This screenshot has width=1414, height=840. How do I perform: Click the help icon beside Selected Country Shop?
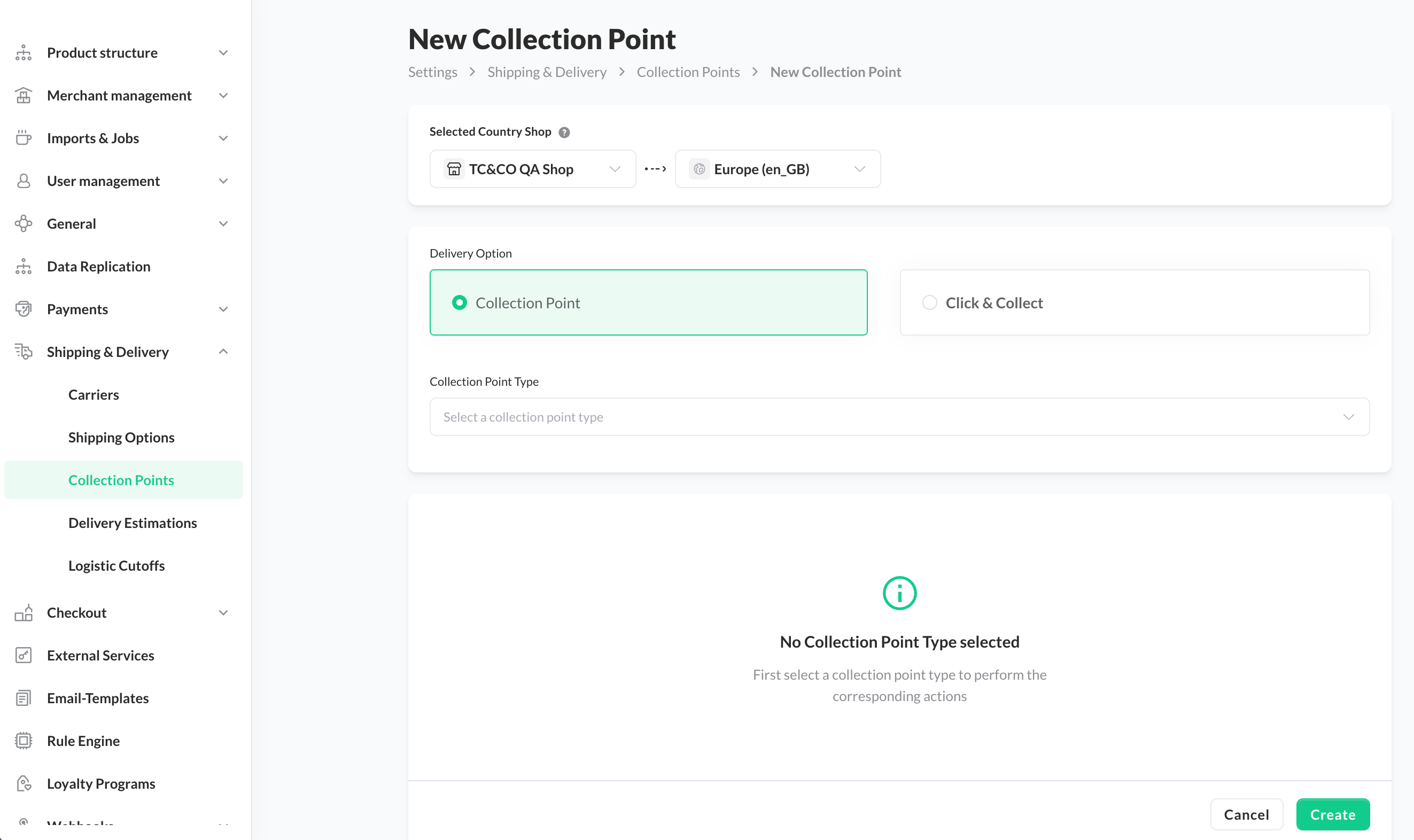tap(564, 132)
